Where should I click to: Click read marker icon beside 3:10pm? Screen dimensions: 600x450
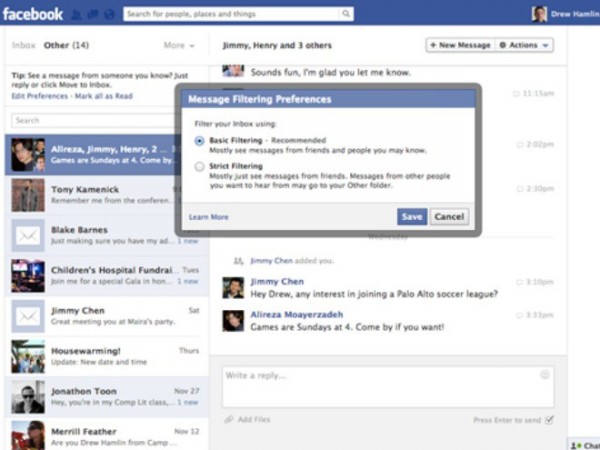tap(519, 282)
